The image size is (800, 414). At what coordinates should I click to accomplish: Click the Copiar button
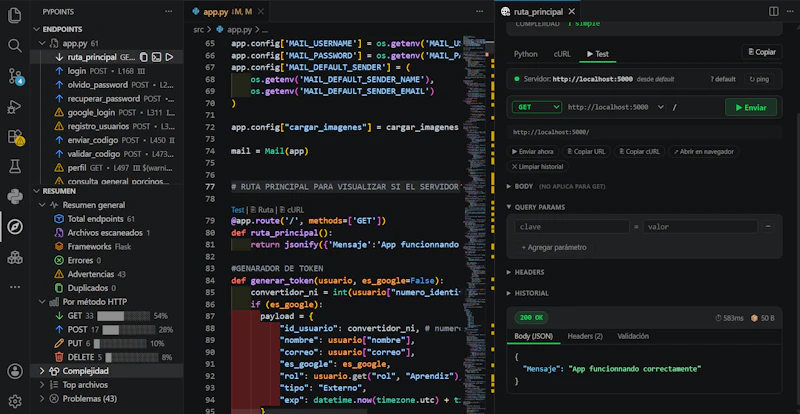(x=762, y=52)
